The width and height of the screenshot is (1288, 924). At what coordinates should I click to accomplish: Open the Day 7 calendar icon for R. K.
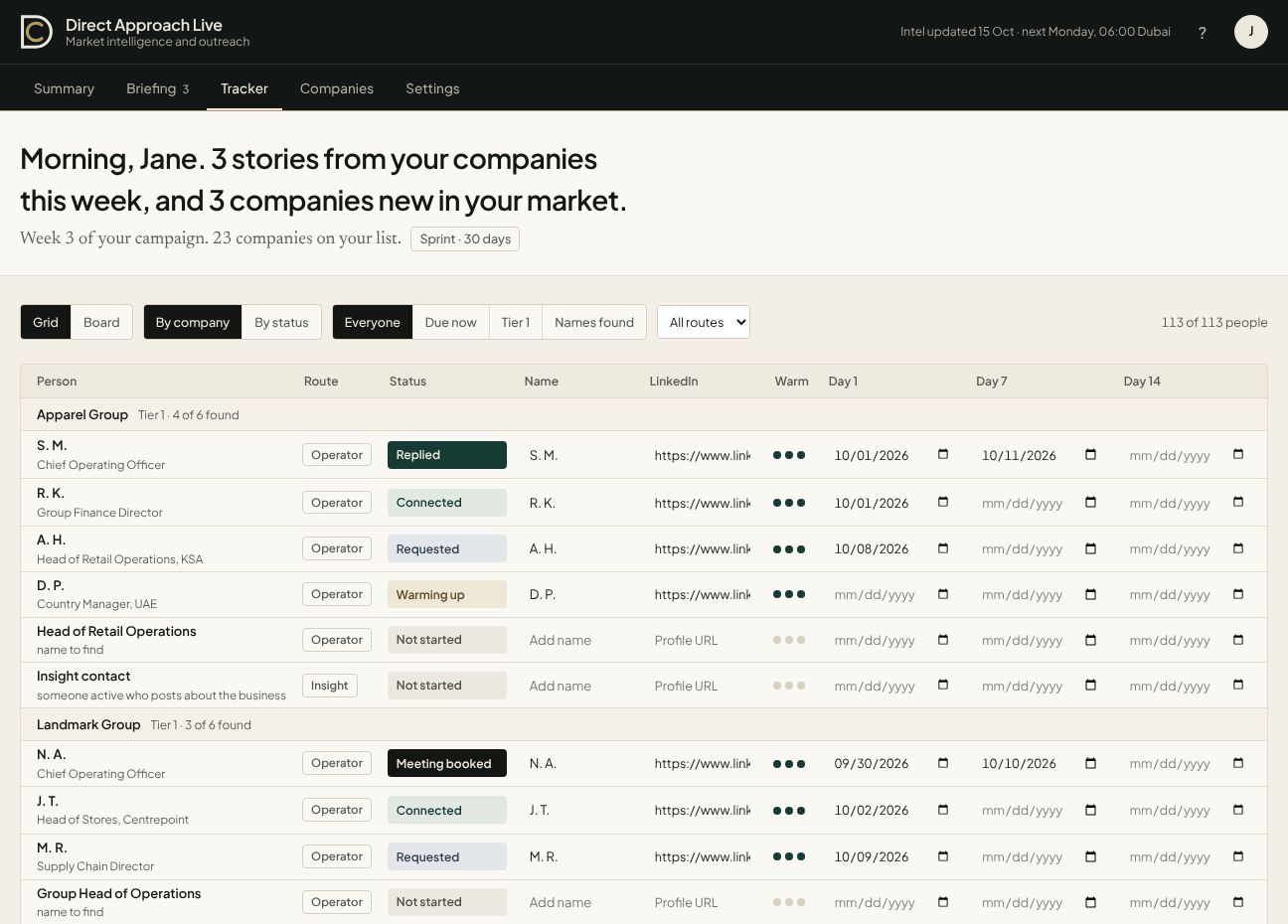tap(1090, 502)
